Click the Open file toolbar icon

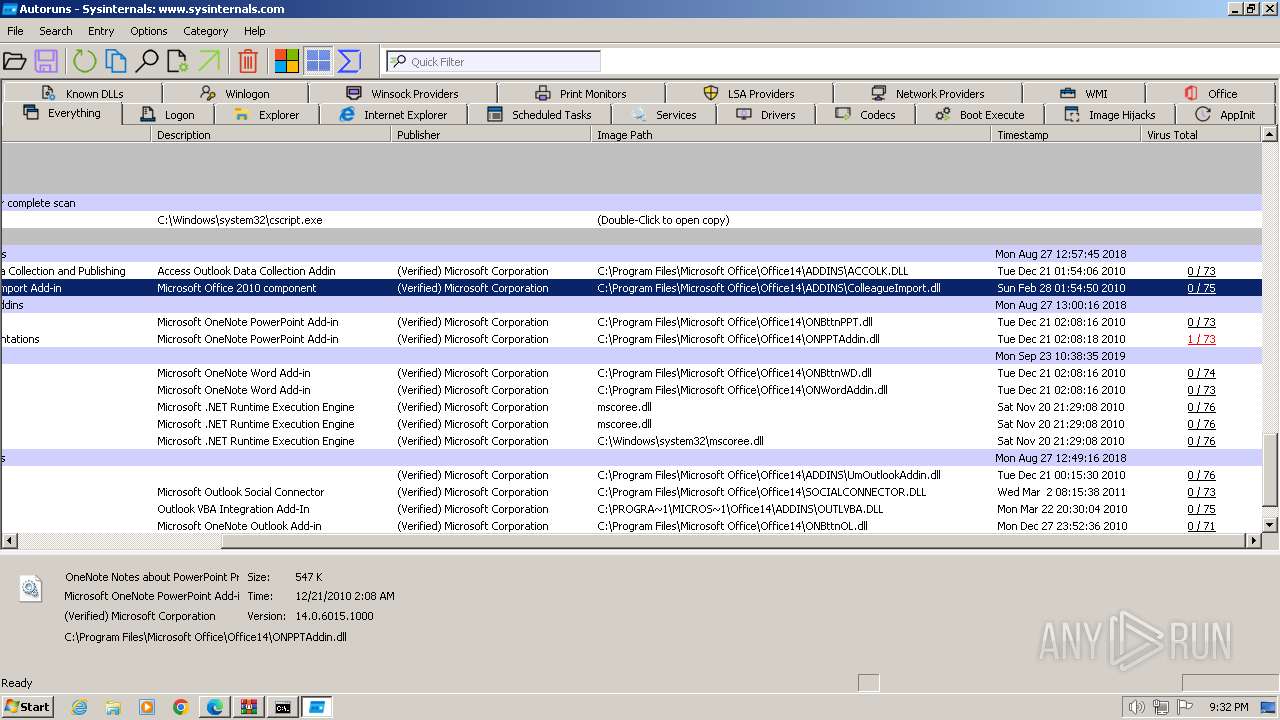pos(14,62)
